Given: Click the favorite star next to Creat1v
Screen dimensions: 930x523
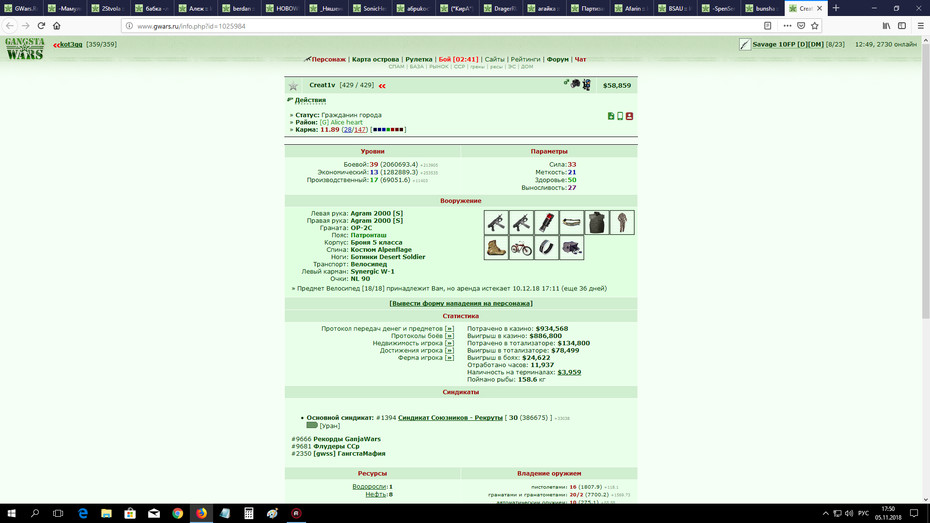Looking at the screenshot, I should point(293,86).
